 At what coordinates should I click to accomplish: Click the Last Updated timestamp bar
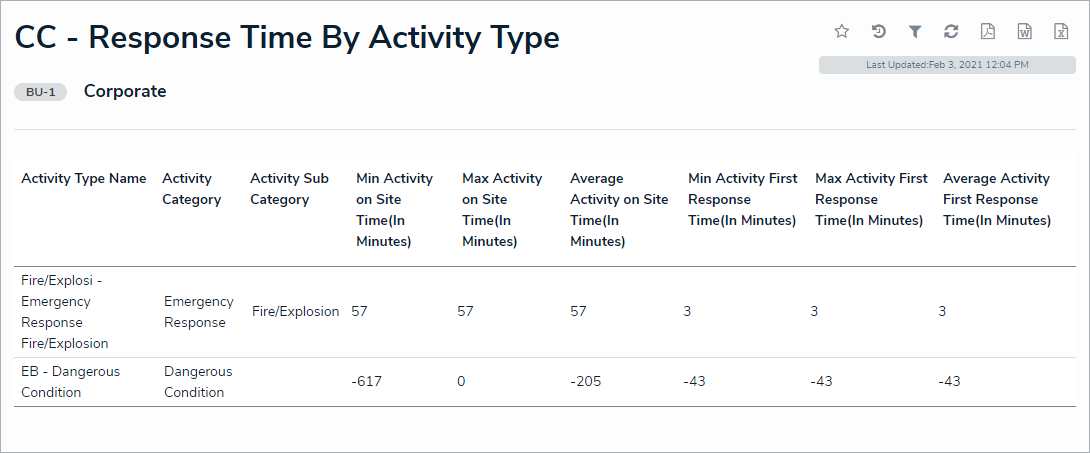(x=947, y=65)
